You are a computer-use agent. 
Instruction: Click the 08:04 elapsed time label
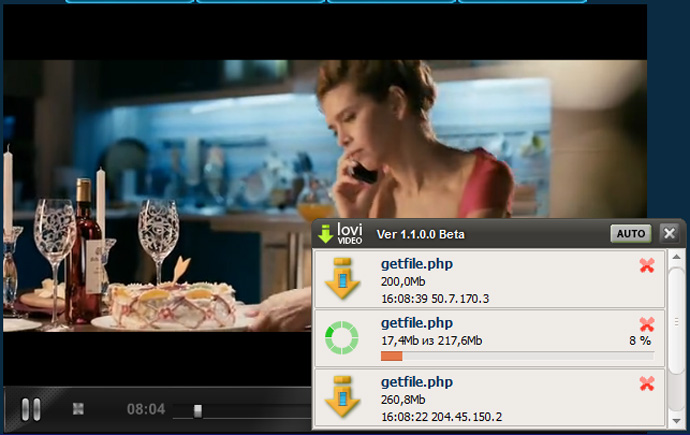pos(146,409)
